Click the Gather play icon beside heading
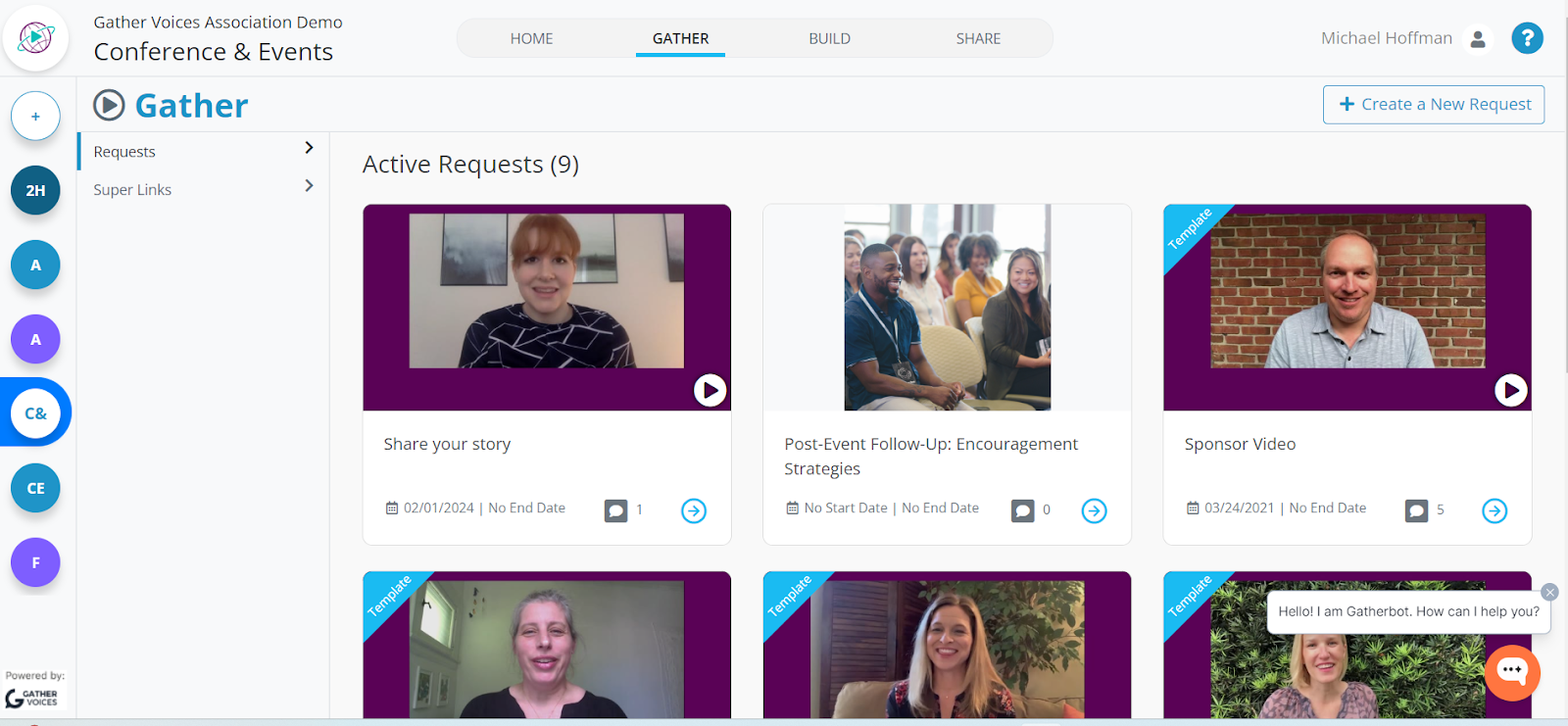The height and width of the screenshot is (726, 1568). [x=109, y=105]
